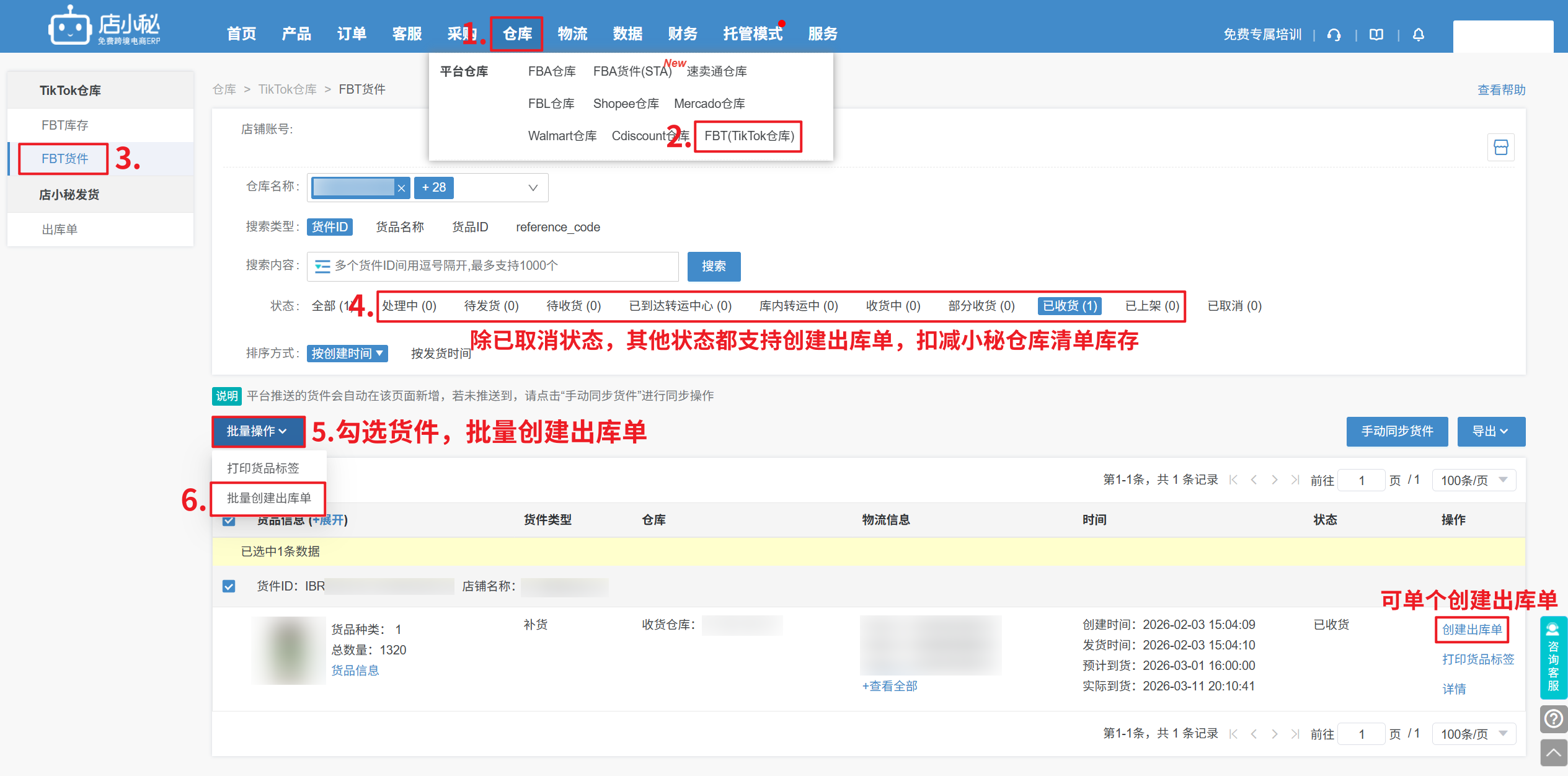Open the book guide icon in header
The image size is (1568, 776).
coord(1376,35)
